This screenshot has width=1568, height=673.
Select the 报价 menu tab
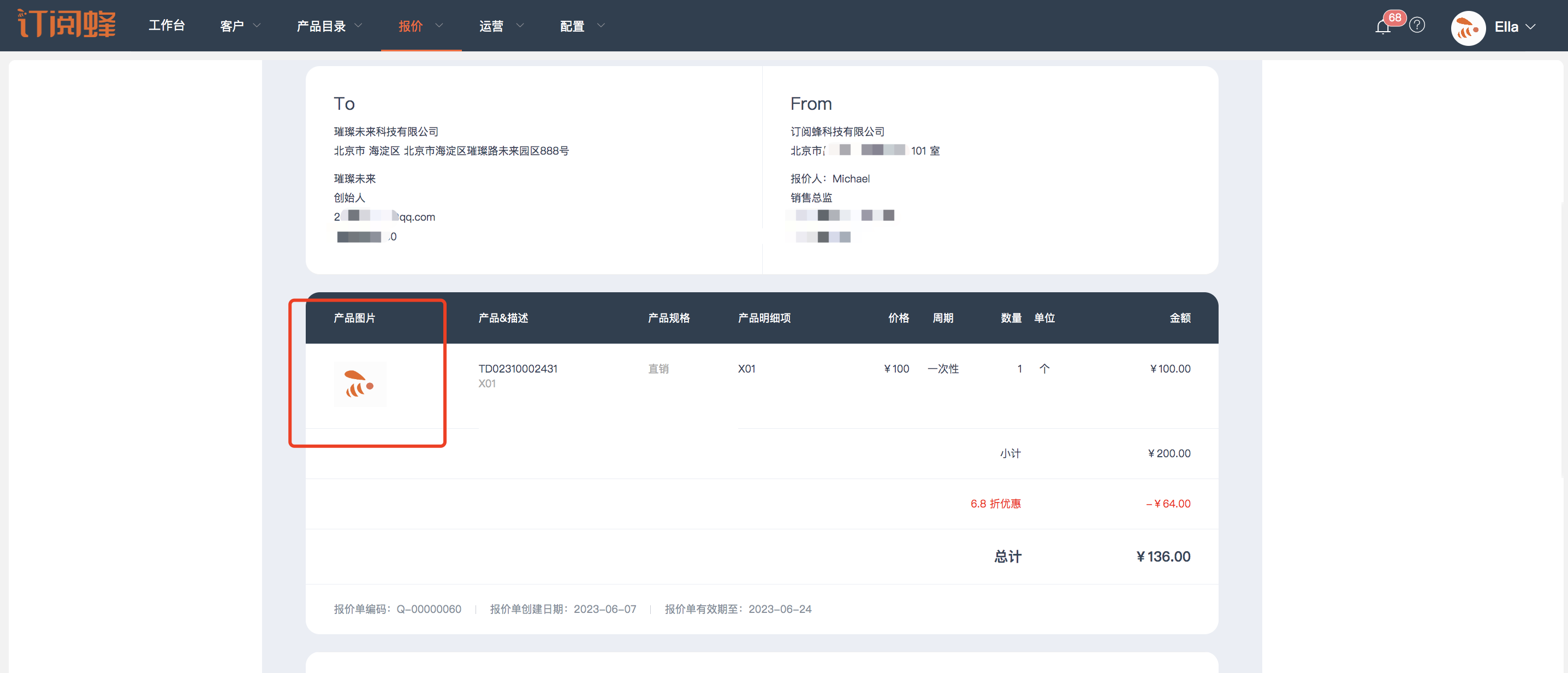click(x=410, y=26)
